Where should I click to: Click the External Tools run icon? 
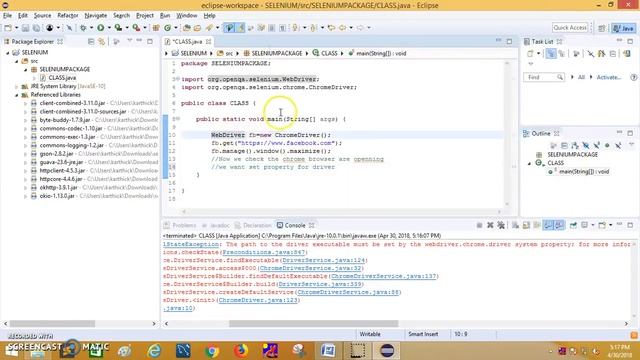point(136,28)
